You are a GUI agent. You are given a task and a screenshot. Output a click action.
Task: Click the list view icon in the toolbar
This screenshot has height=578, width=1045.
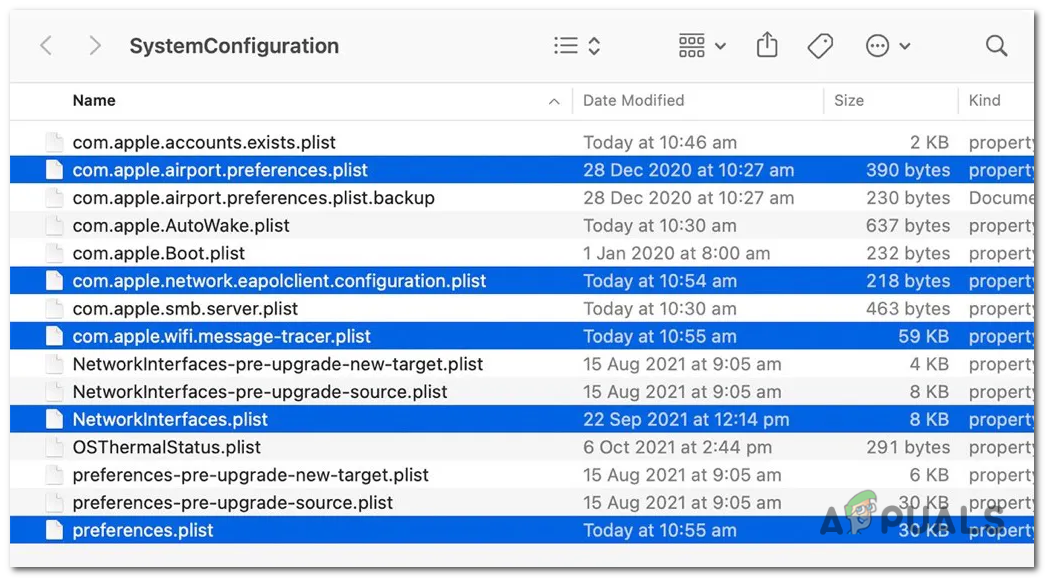click(565, 45)
